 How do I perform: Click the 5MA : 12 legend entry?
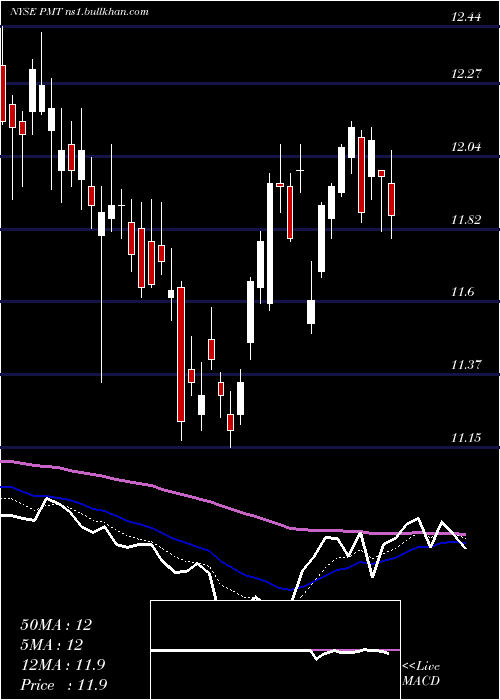pos(51,645)
